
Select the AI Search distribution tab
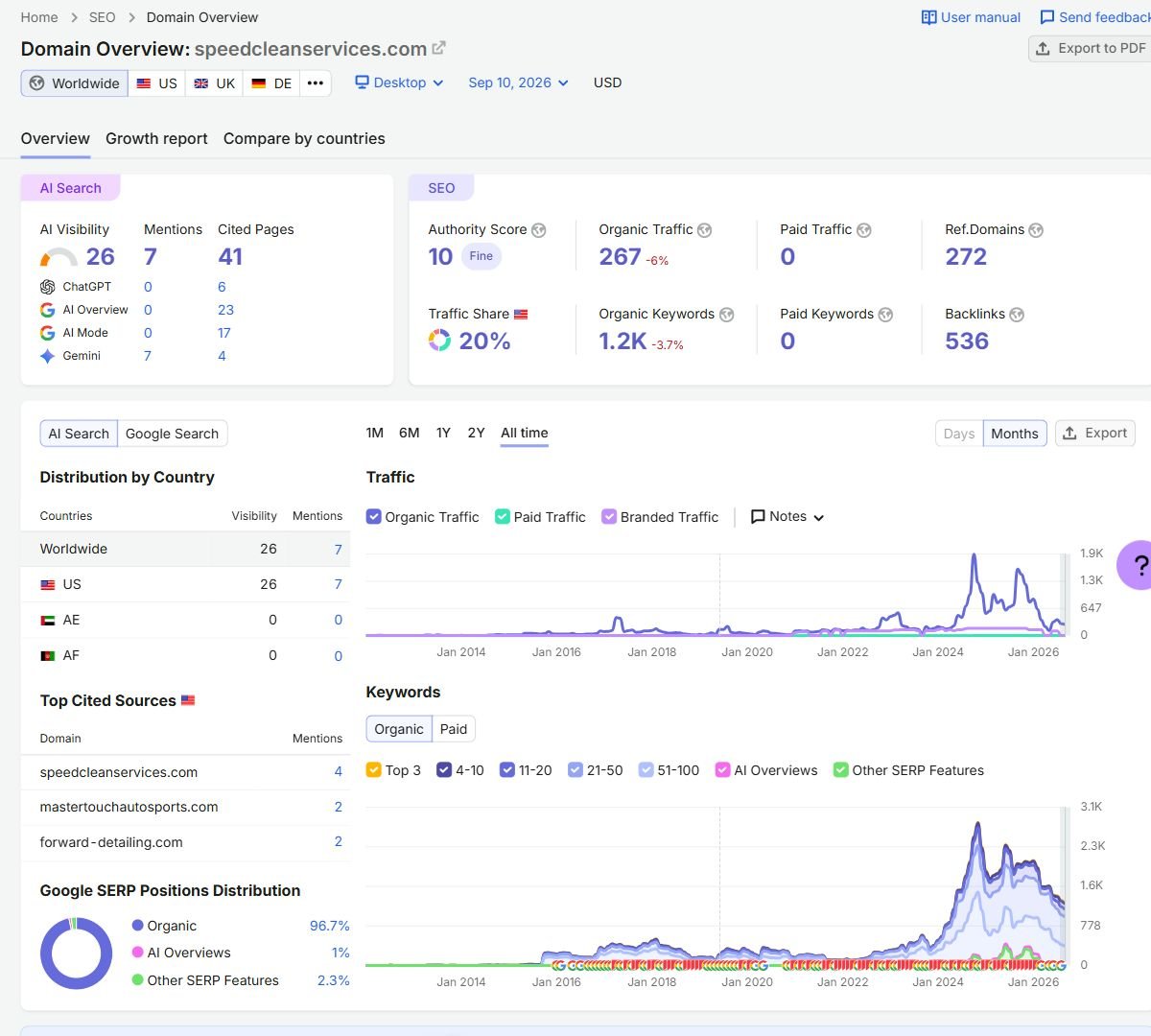coord(79,434)
